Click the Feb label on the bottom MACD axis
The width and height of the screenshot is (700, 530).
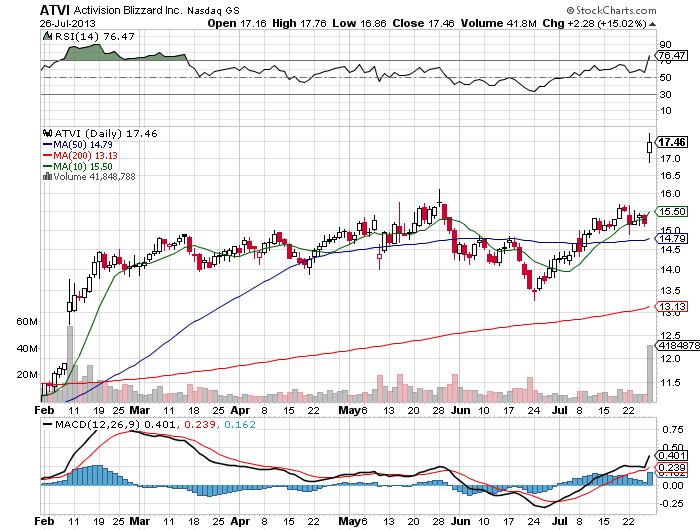point(44,521)
